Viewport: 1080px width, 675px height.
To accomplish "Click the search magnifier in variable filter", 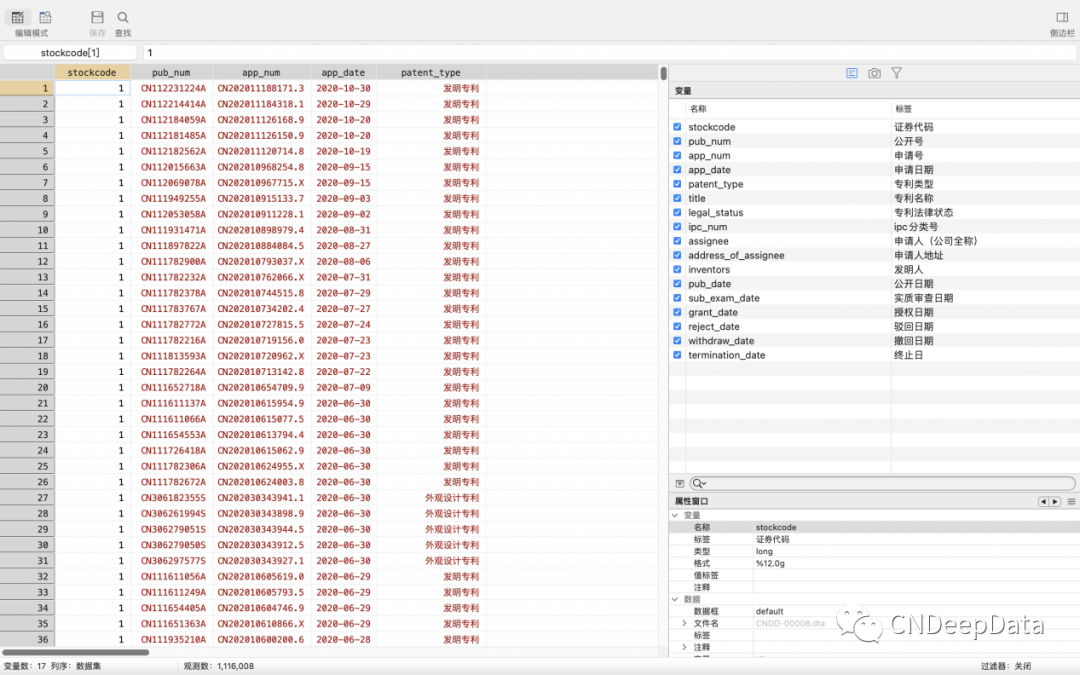I will tap(698, 484).
